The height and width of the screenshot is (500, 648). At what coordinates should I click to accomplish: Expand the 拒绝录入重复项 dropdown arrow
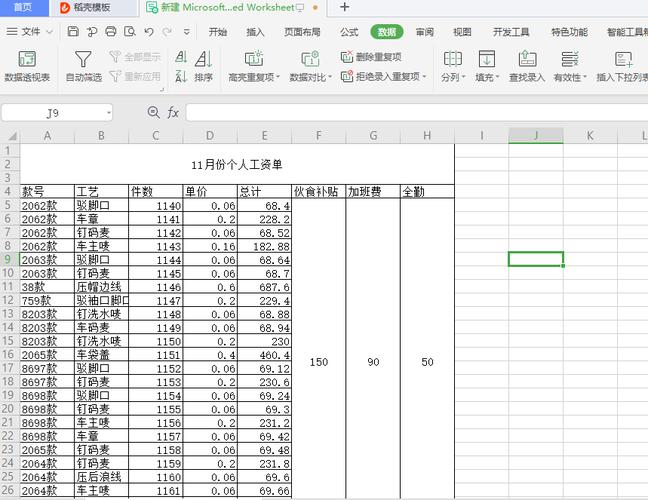tap(424, 76)
